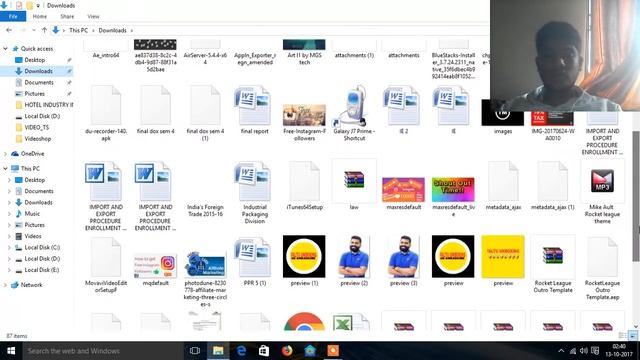Open the PPR 5 (1) Word document
Screen dimensions: 640x360
(254, 257)
